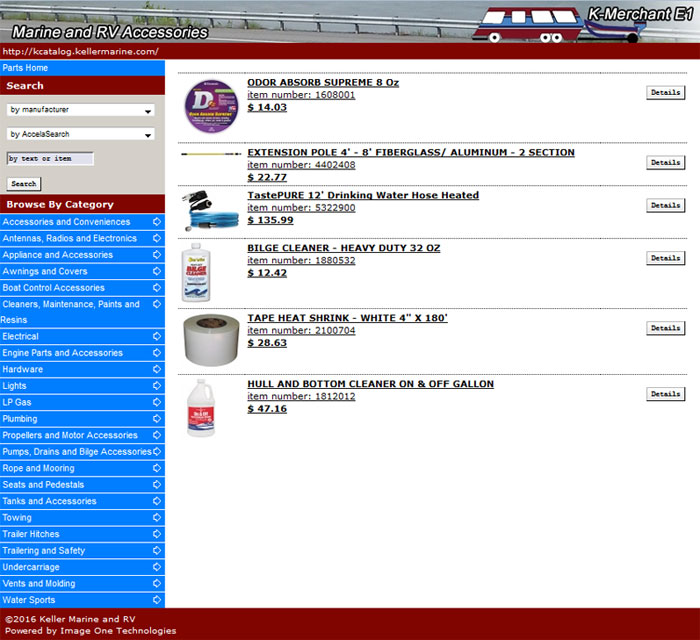
Task: Click the arrow icon beside Vents and Molding
Action: coord(157,583)
